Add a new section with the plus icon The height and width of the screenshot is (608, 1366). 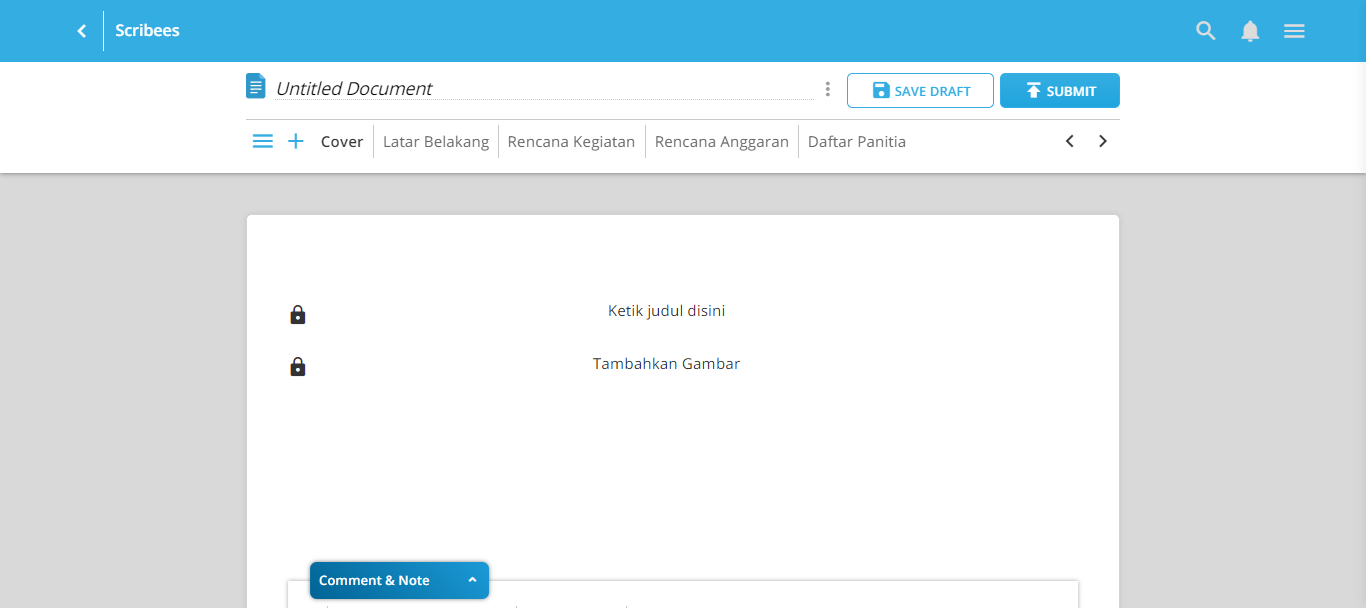296,140
